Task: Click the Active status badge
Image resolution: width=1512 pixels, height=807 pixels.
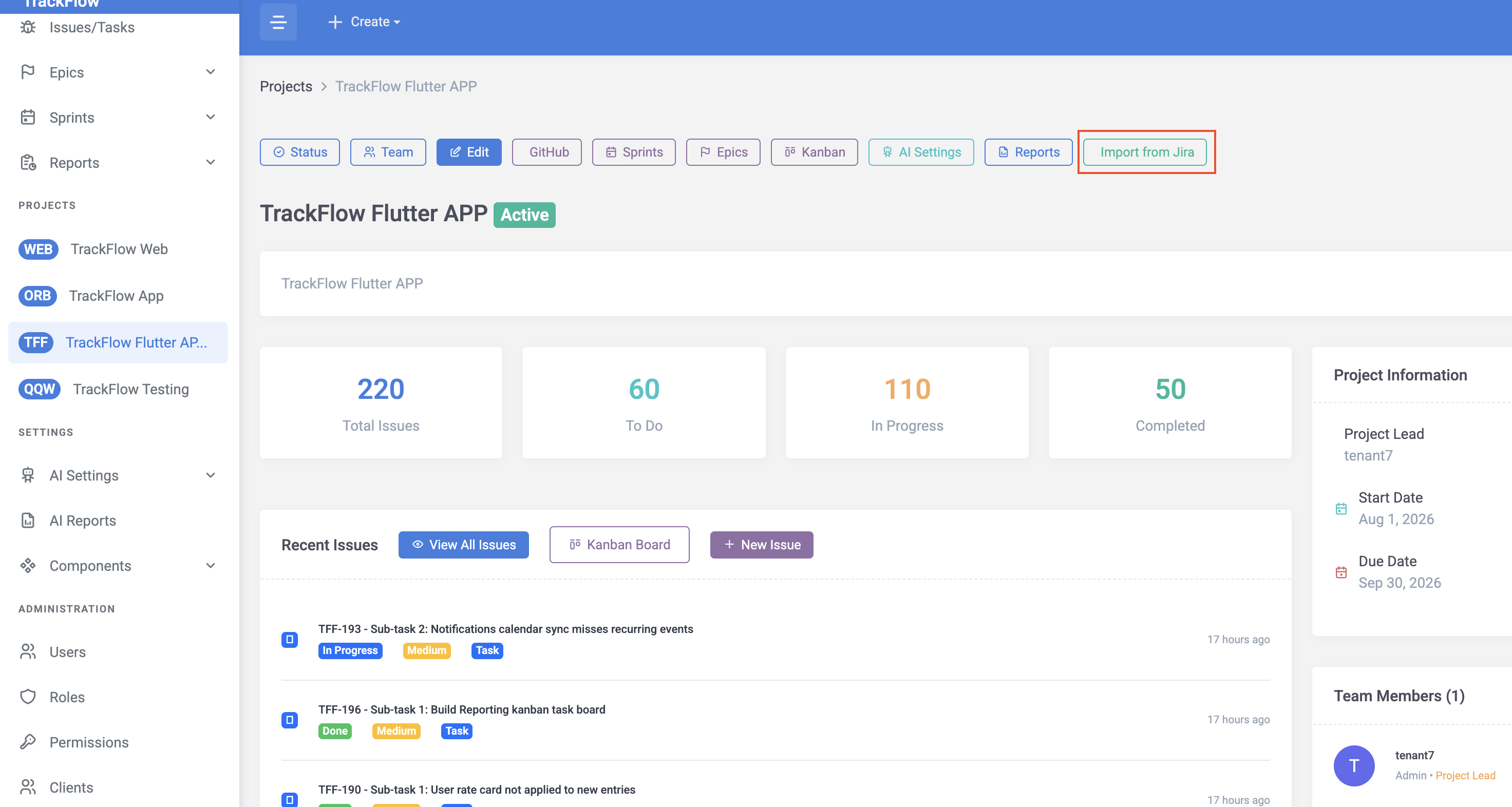Action: (524, 215)
